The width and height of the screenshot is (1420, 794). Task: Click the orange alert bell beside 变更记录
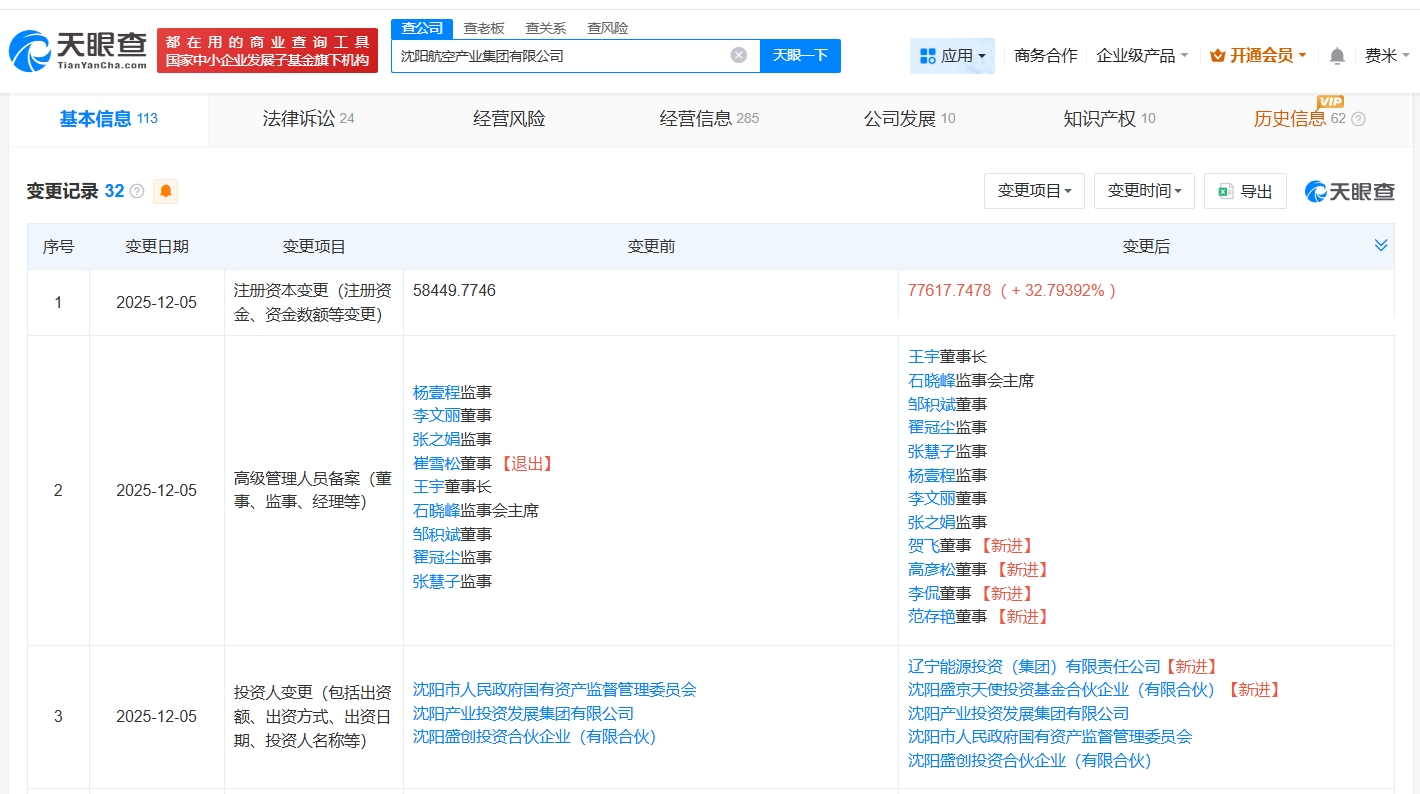(x=165, y=191)
